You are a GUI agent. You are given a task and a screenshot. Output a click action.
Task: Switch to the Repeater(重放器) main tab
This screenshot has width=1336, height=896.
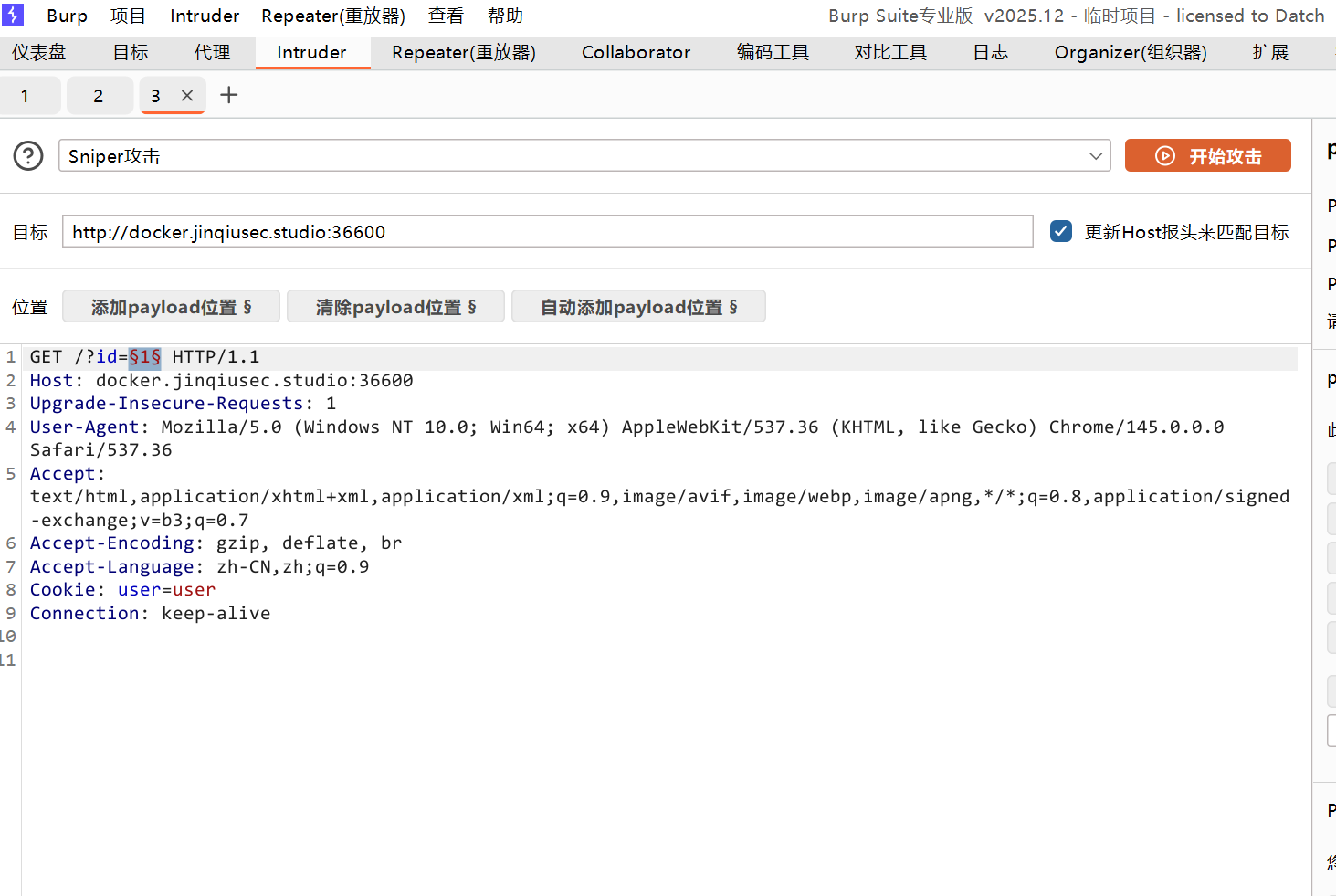coord(464,52)
